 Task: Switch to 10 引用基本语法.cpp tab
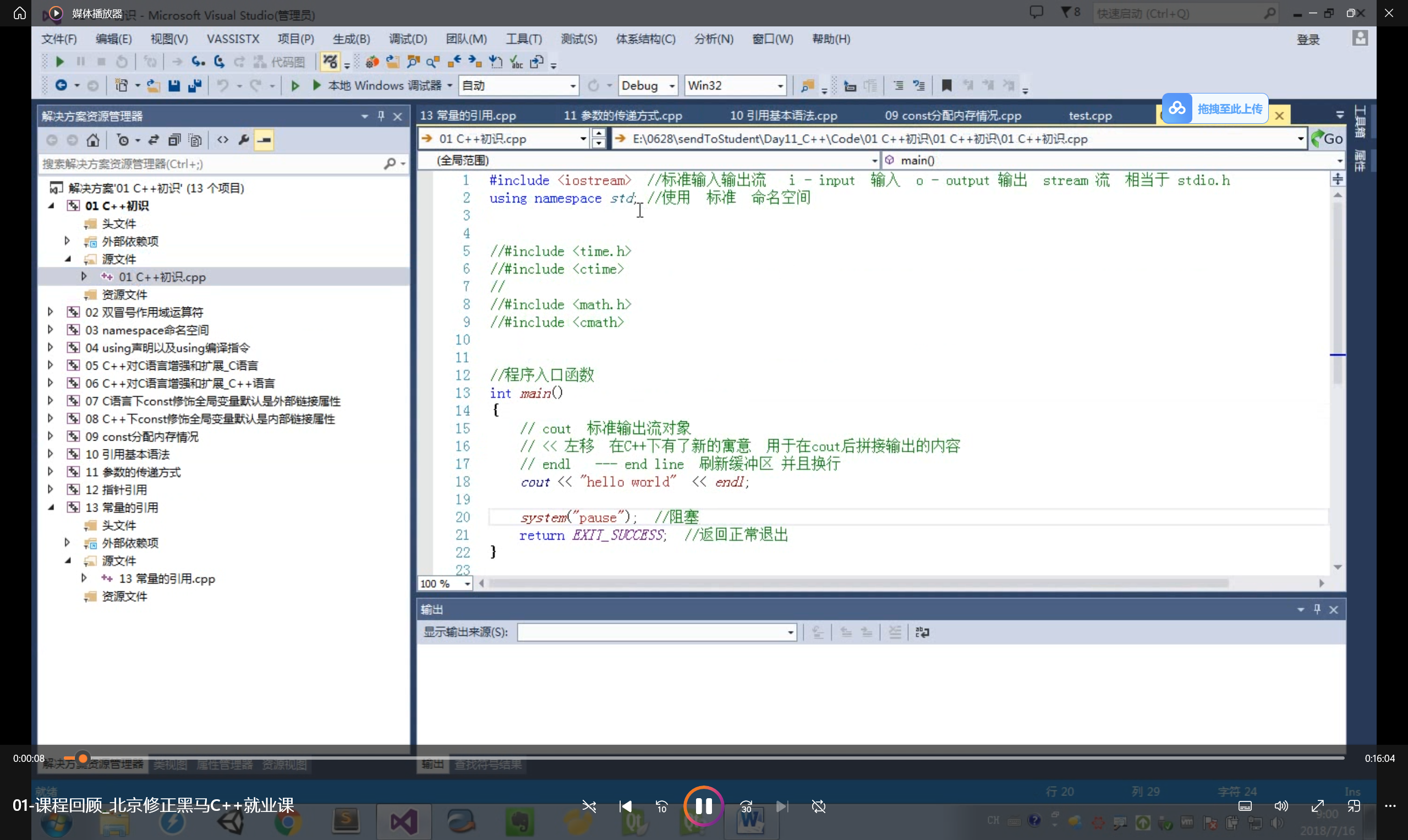(x=784, y=116)
